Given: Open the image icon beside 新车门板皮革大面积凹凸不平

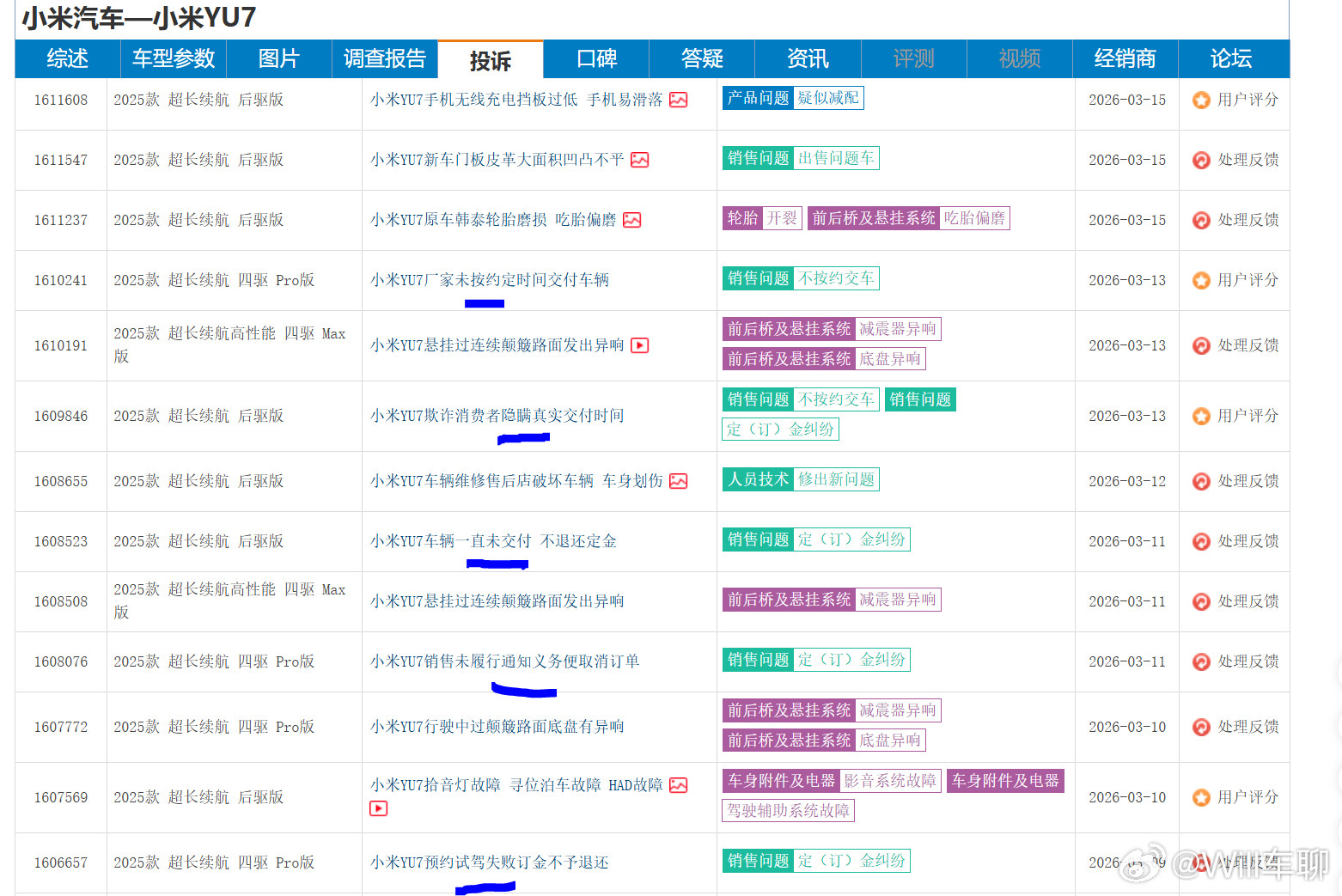Looking at the screenshot, I should pos(640,160).
